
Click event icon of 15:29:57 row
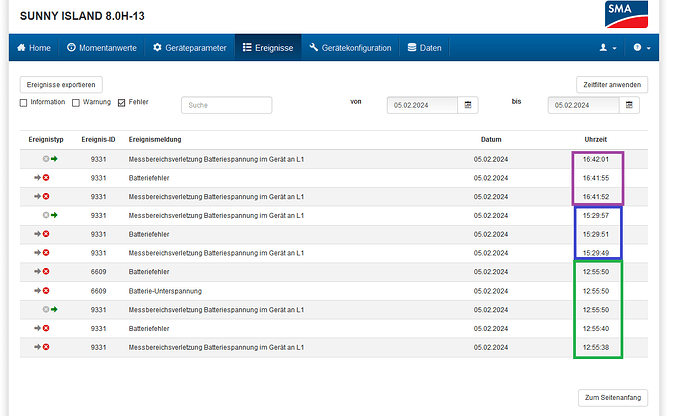(50, 215)
